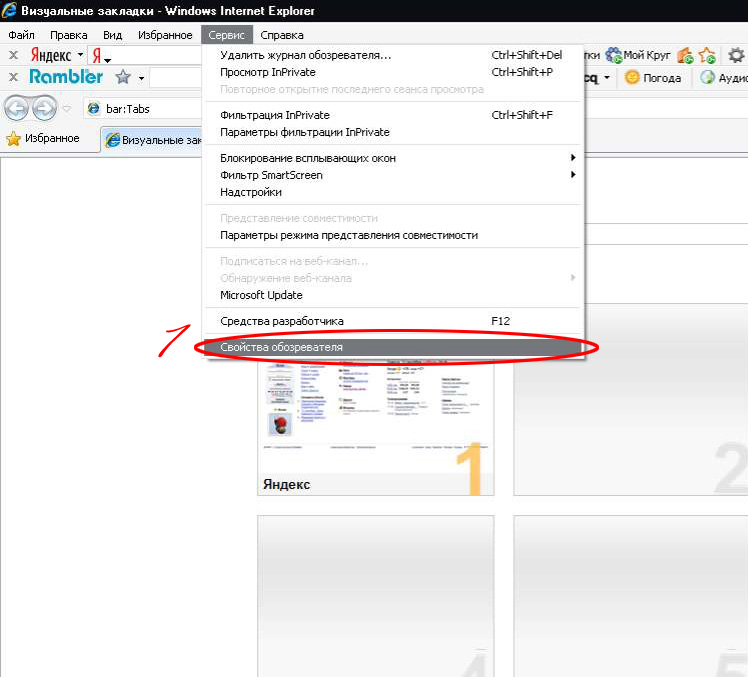This screenshot has height=677, width=748.
Task: Go forward with the Forward arrow button
Action: pos(44,109)
